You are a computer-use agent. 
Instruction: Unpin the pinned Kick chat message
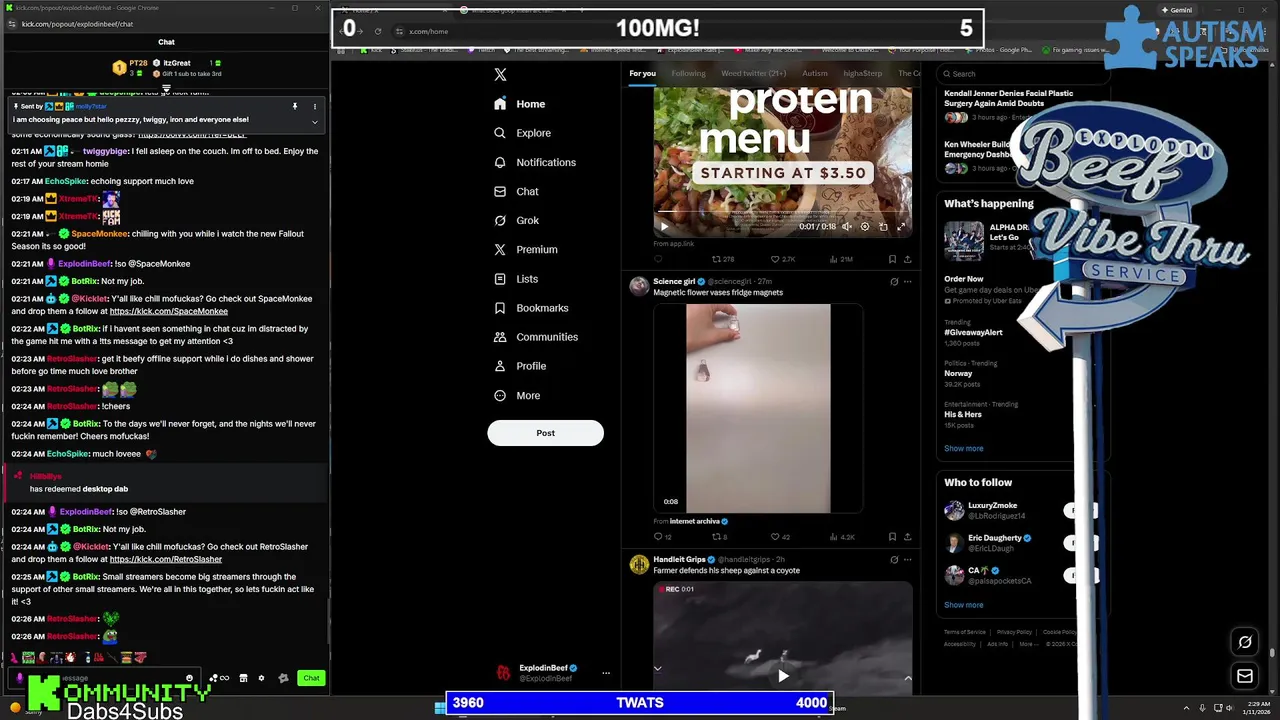tap(295, 106)
